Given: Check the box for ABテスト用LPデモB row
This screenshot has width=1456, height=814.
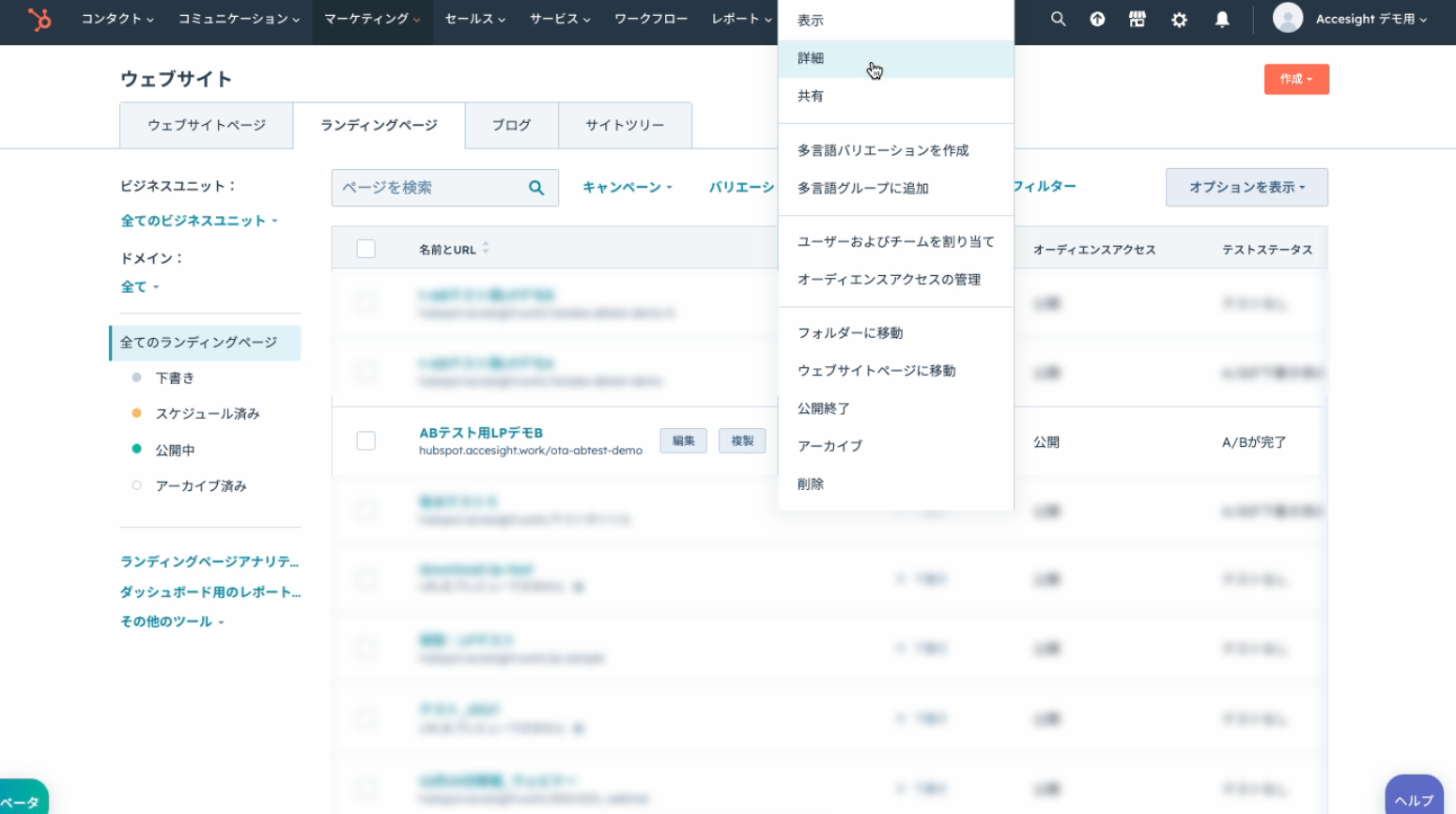Looking at the screenshot, I should click(366, 441).
